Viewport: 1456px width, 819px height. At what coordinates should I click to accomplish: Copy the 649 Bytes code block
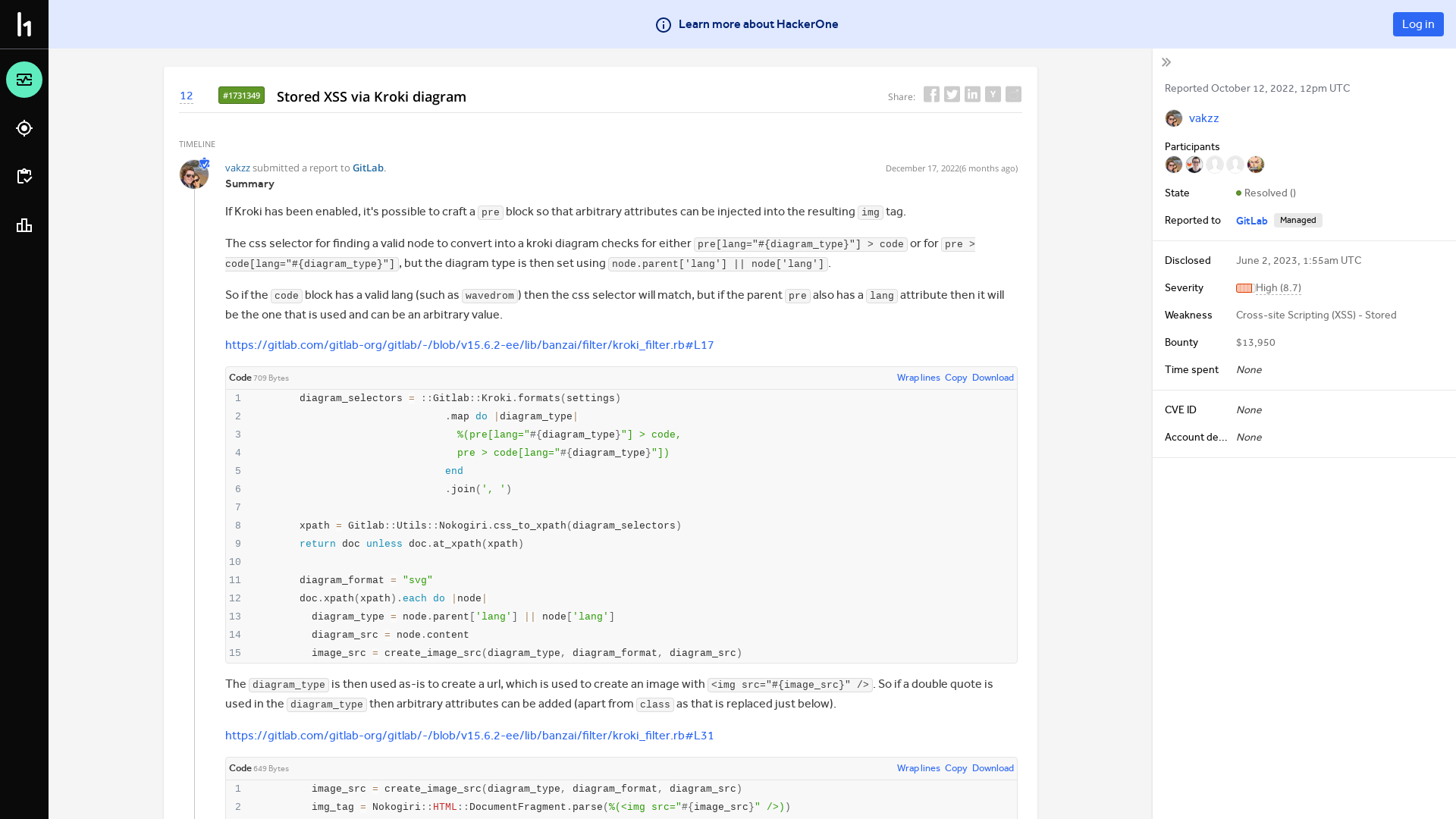(955, 768)
